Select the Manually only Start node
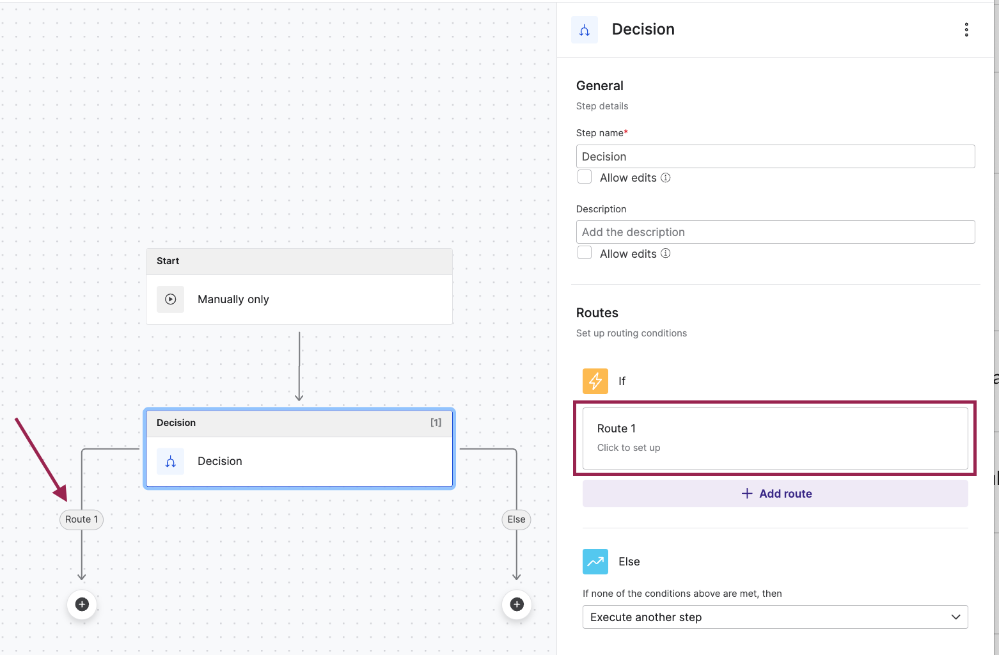The height and width of the screenshot is (655, 999). click(299, 299)
